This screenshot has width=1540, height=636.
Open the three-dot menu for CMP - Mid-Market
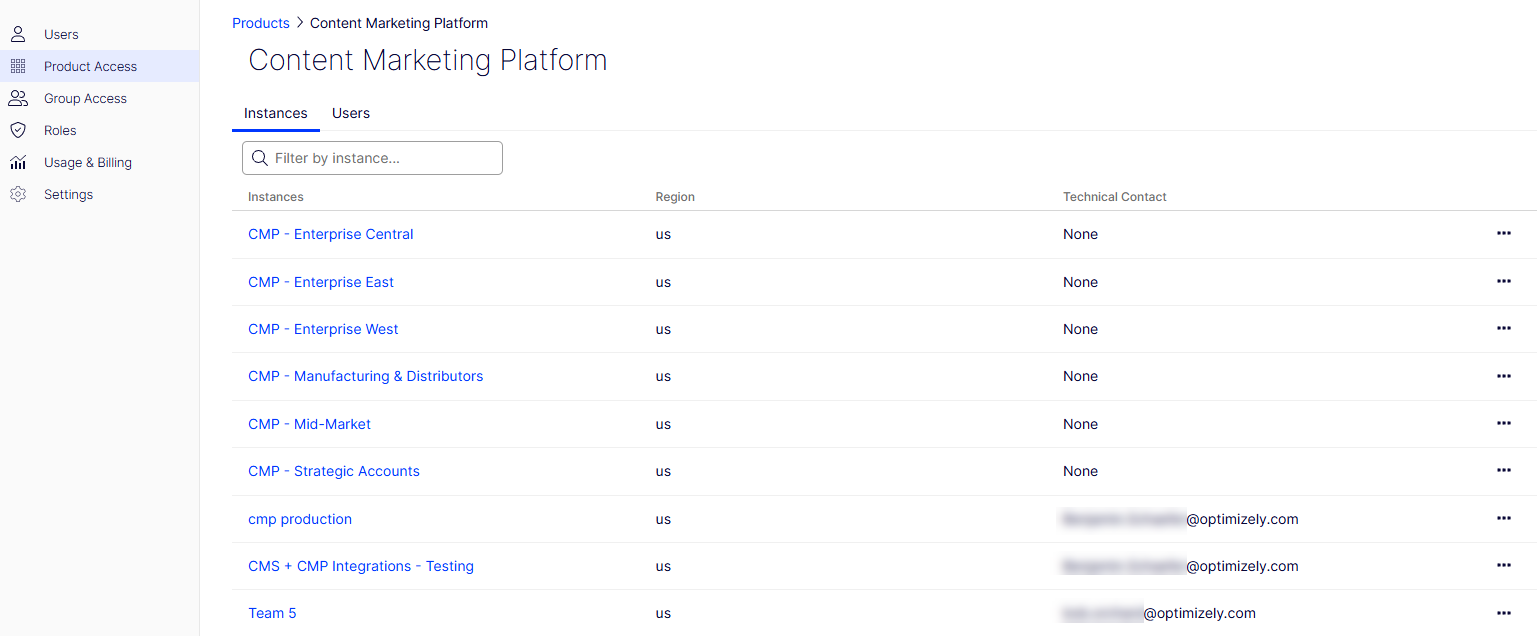click(x=1503, y=423)
